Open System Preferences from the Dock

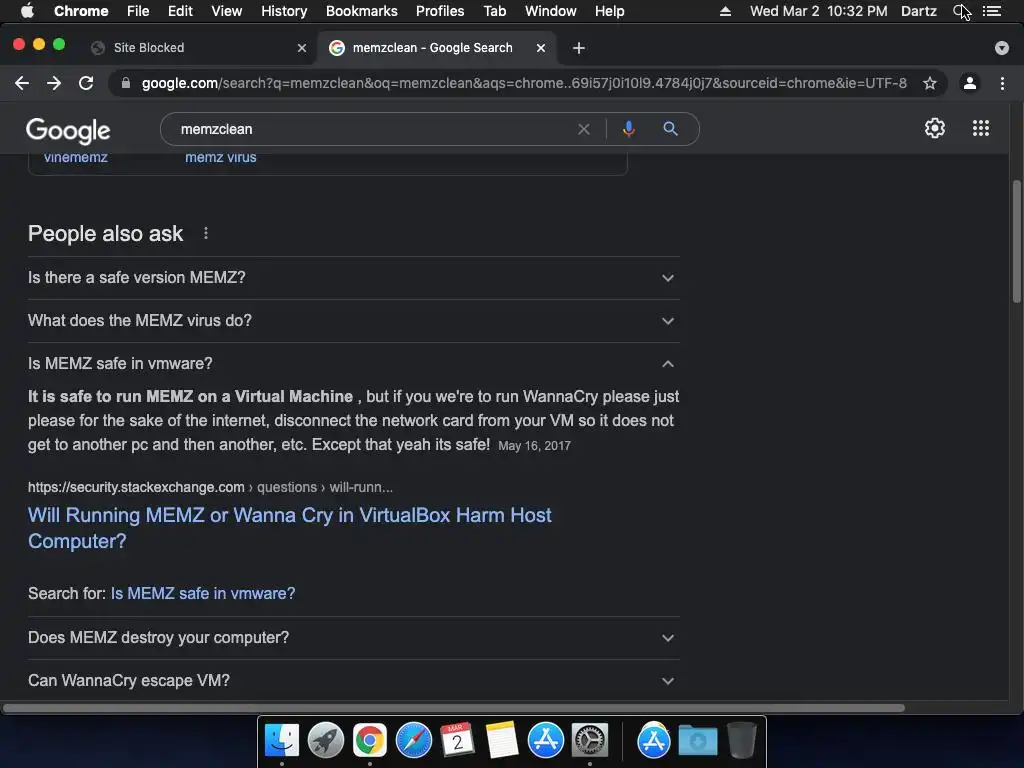590,741
